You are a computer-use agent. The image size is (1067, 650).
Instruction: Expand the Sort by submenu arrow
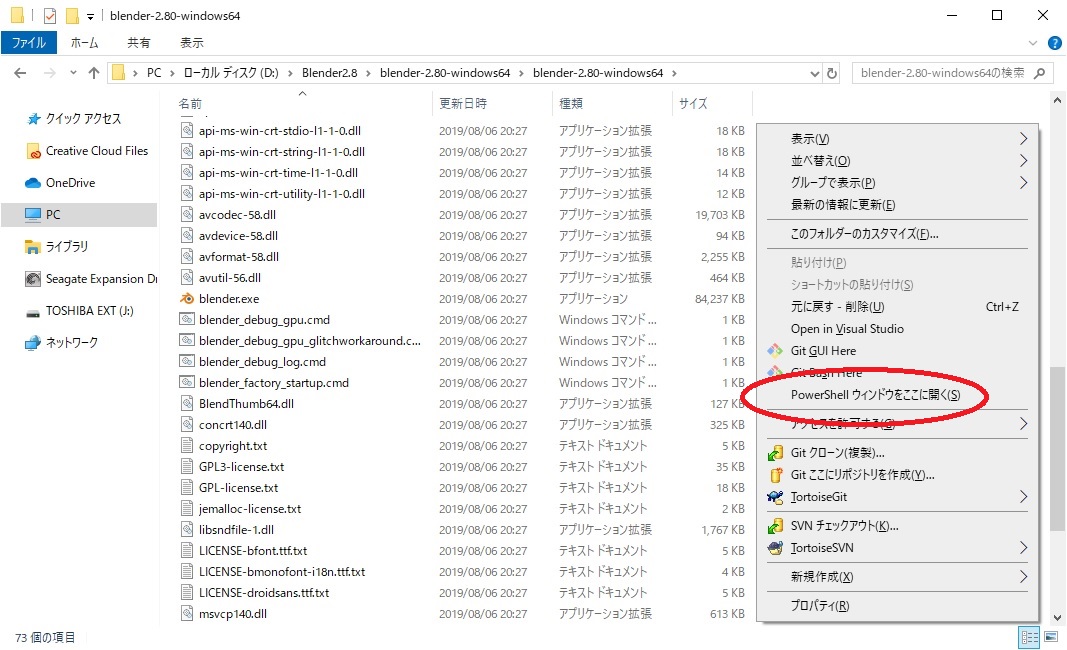tap(1023, 161)
